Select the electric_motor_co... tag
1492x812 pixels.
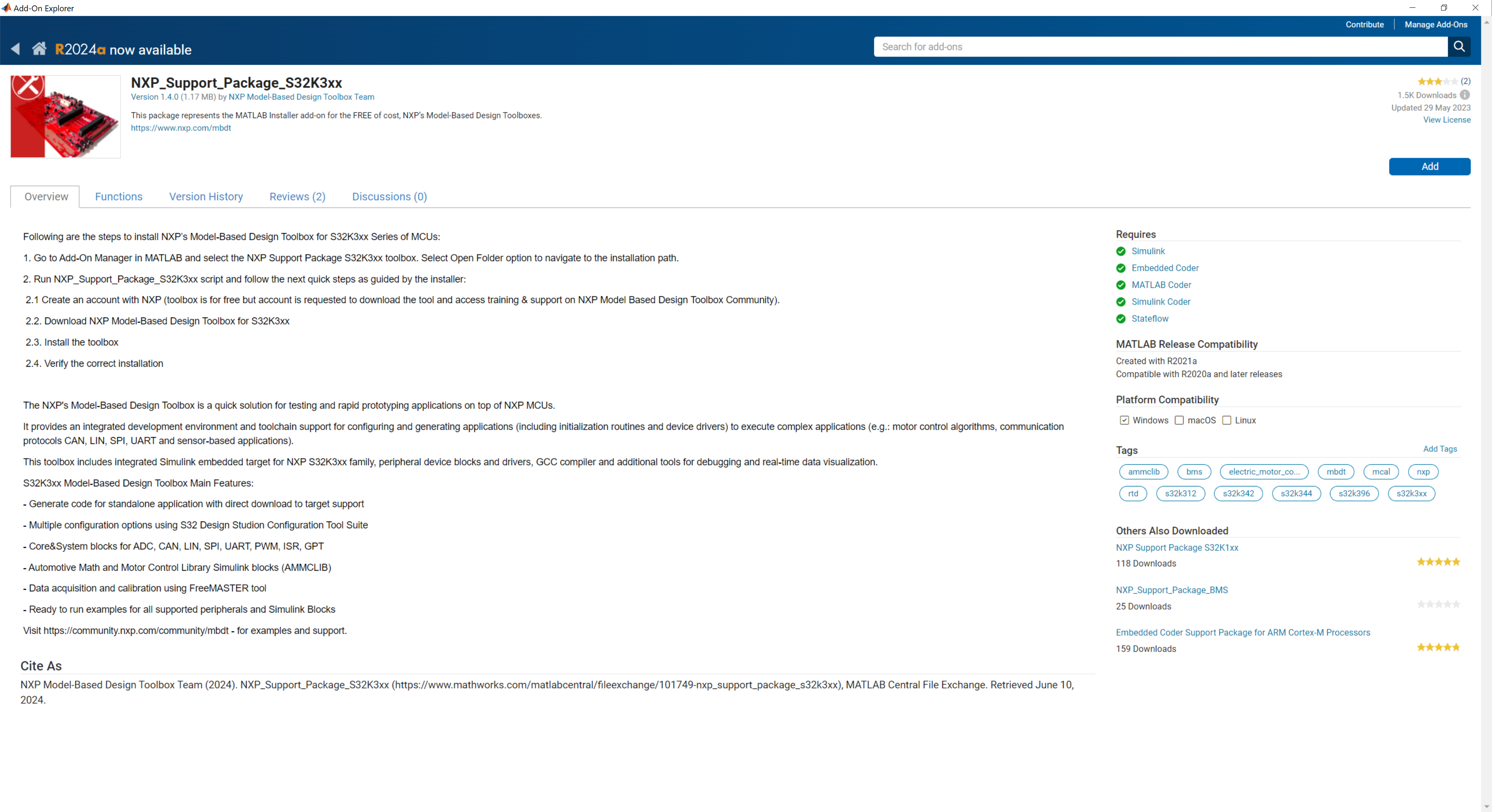[1264, 472]
